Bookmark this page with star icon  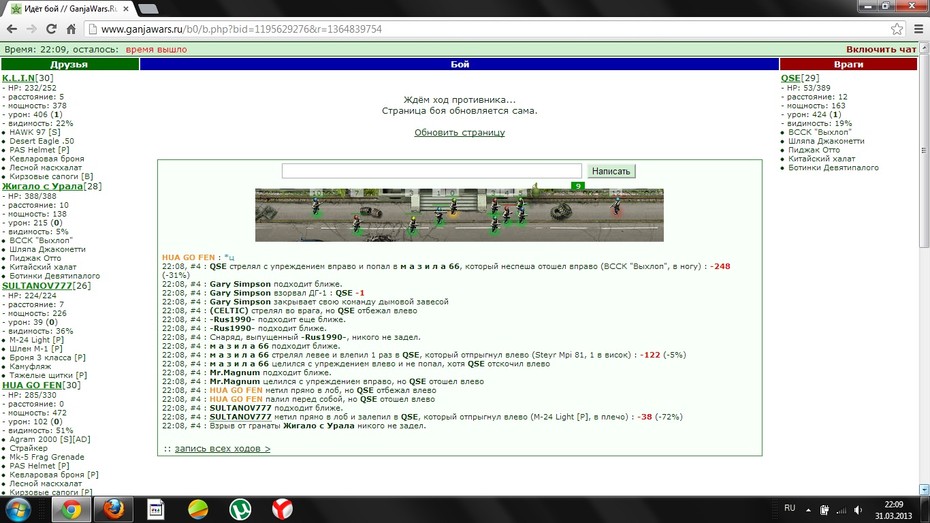point(897,29)
